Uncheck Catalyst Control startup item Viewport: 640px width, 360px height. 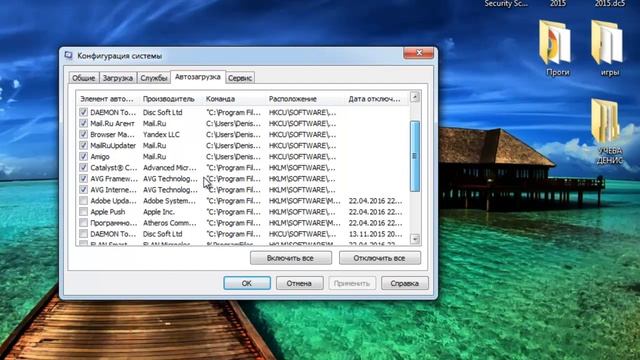point(83,167)
